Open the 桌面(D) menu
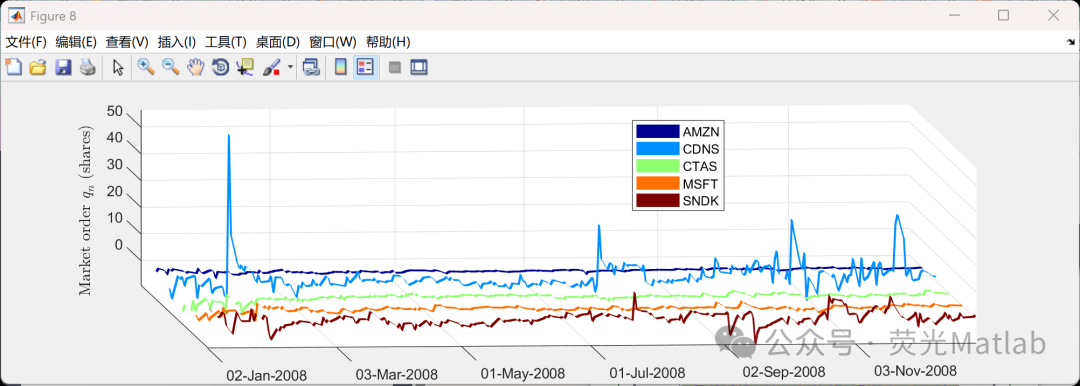The width and height of the screenshot is (1080, 386). click(278, 42)
